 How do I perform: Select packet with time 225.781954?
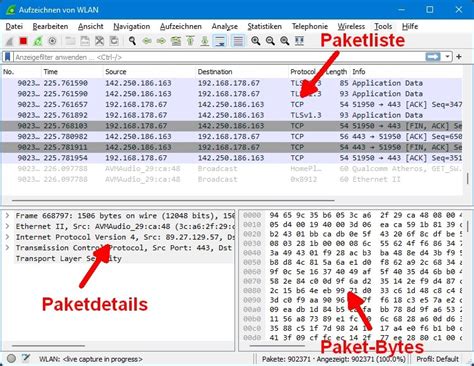pos(232,158)
